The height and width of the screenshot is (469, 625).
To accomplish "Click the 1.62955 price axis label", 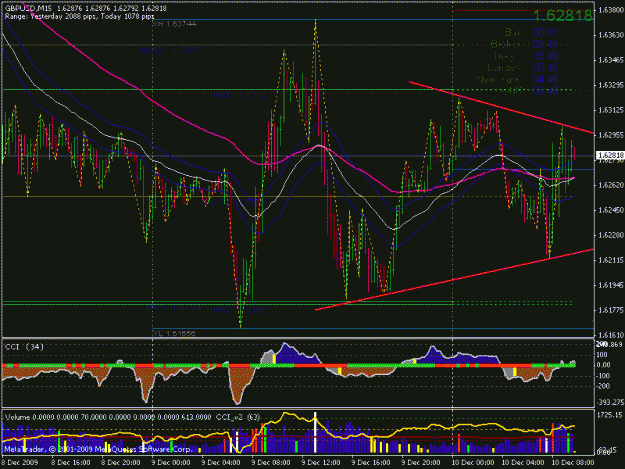I will pos(610,135).
